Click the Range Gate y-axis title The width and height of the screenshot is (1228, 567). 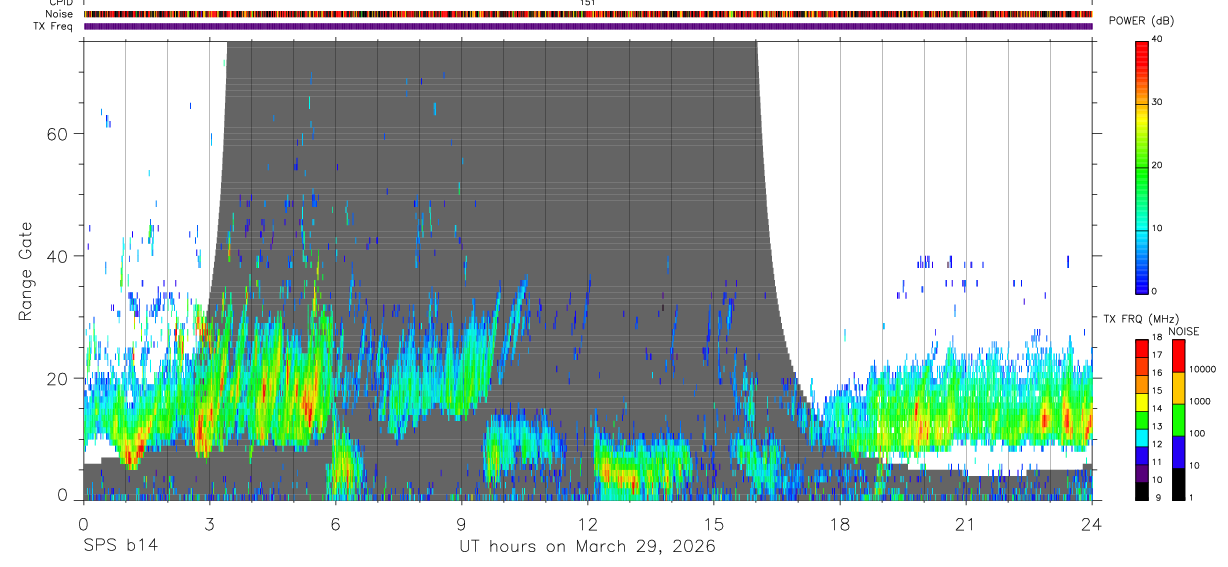click(24, 270)
